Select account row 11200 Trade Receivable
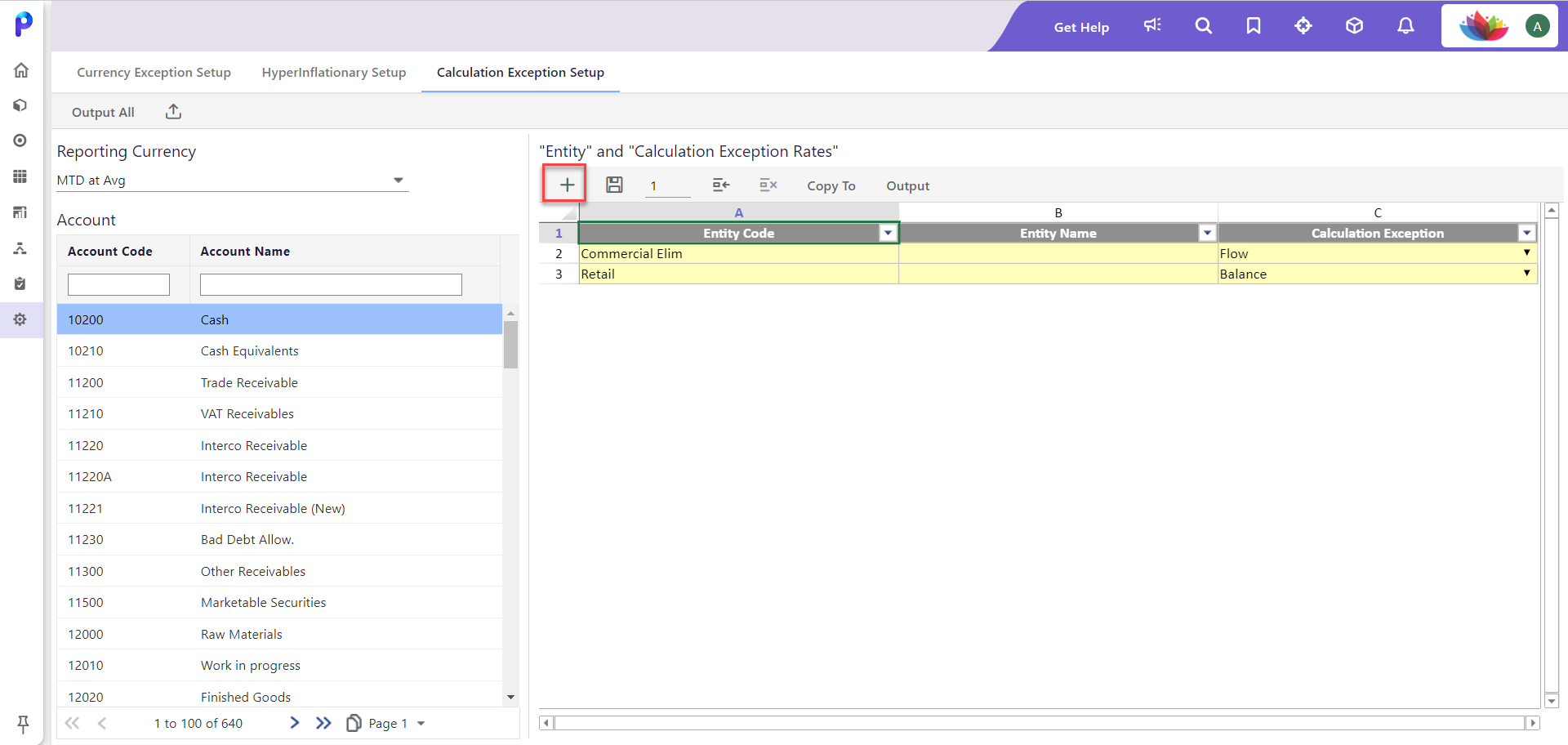Viewport: 1568px width, 745px height. click(x=279, y=382)
